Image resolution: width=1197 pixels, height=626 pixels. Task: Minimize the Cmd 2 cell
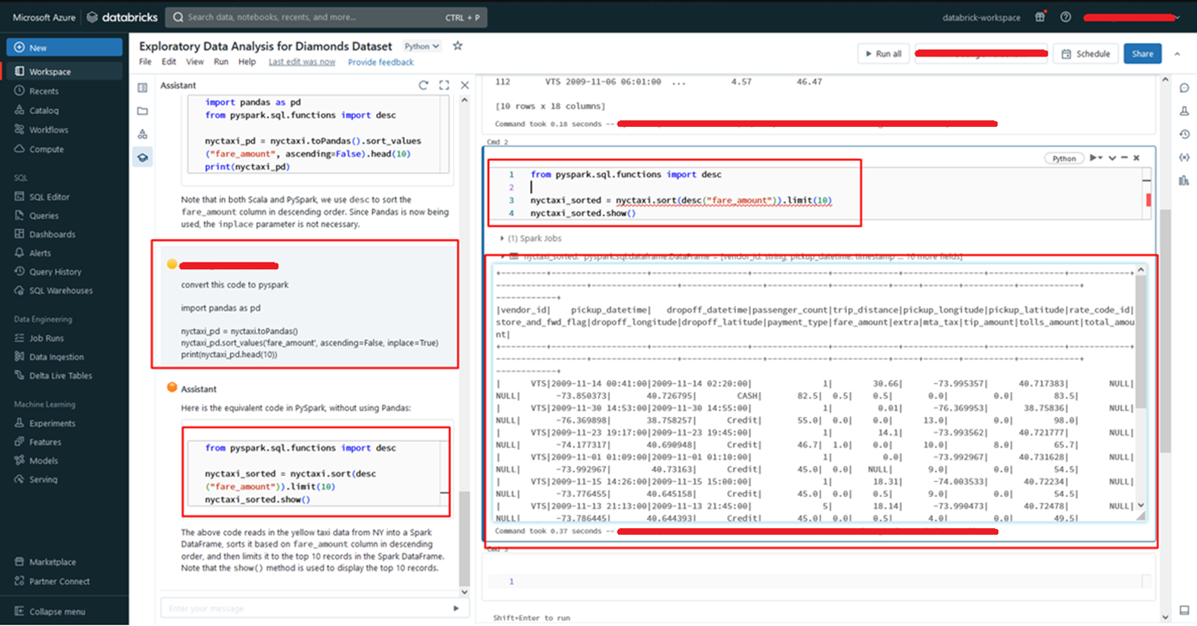(x=1124, y=158)
